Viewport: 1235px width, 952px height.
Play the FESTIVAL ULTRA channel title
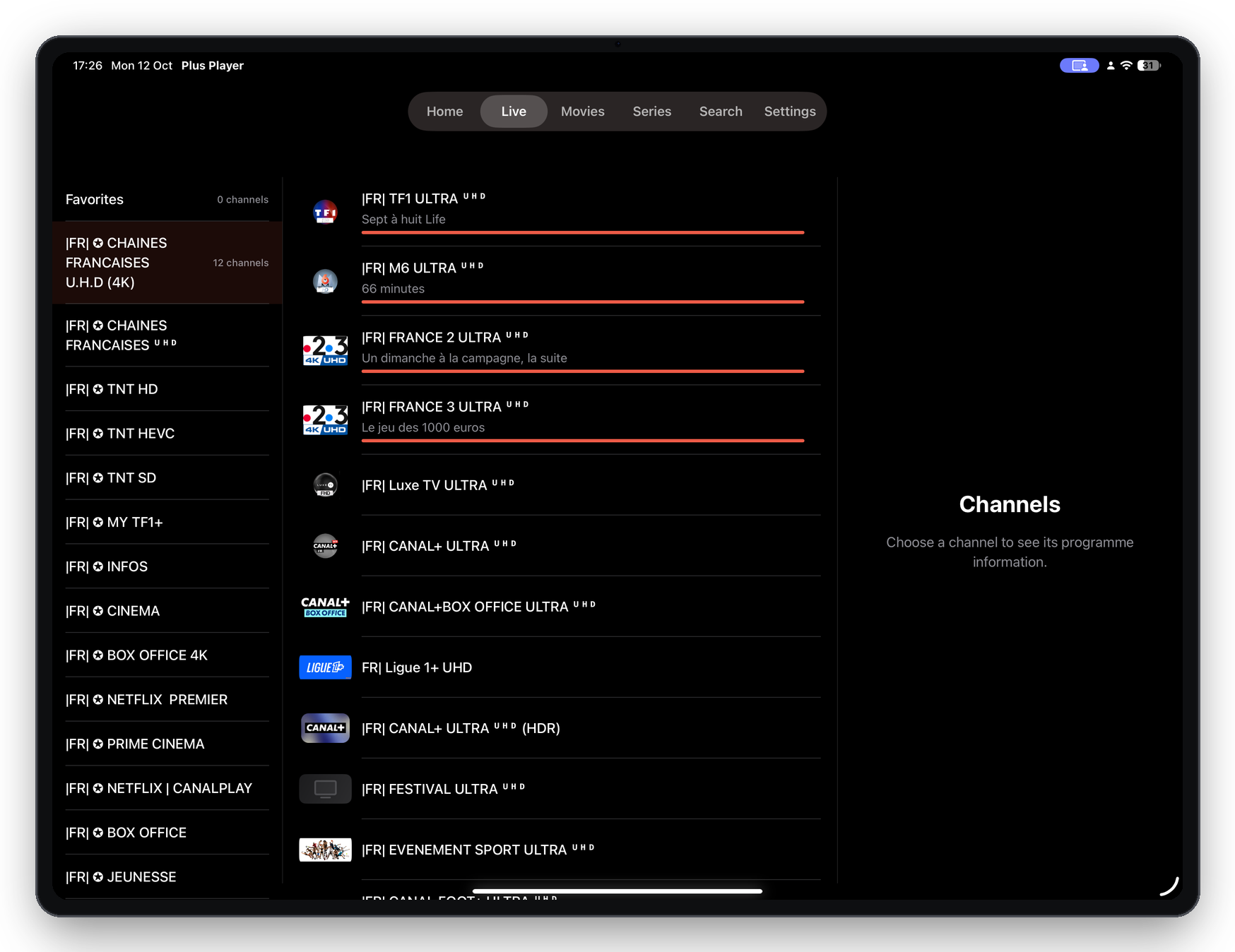(x=444, y=789)
